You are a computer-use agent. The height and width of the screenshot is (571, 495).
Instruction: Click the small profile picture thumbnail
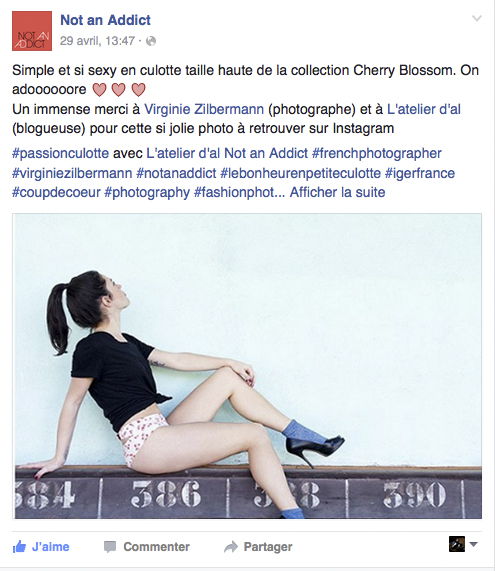[x=457, y=544]
